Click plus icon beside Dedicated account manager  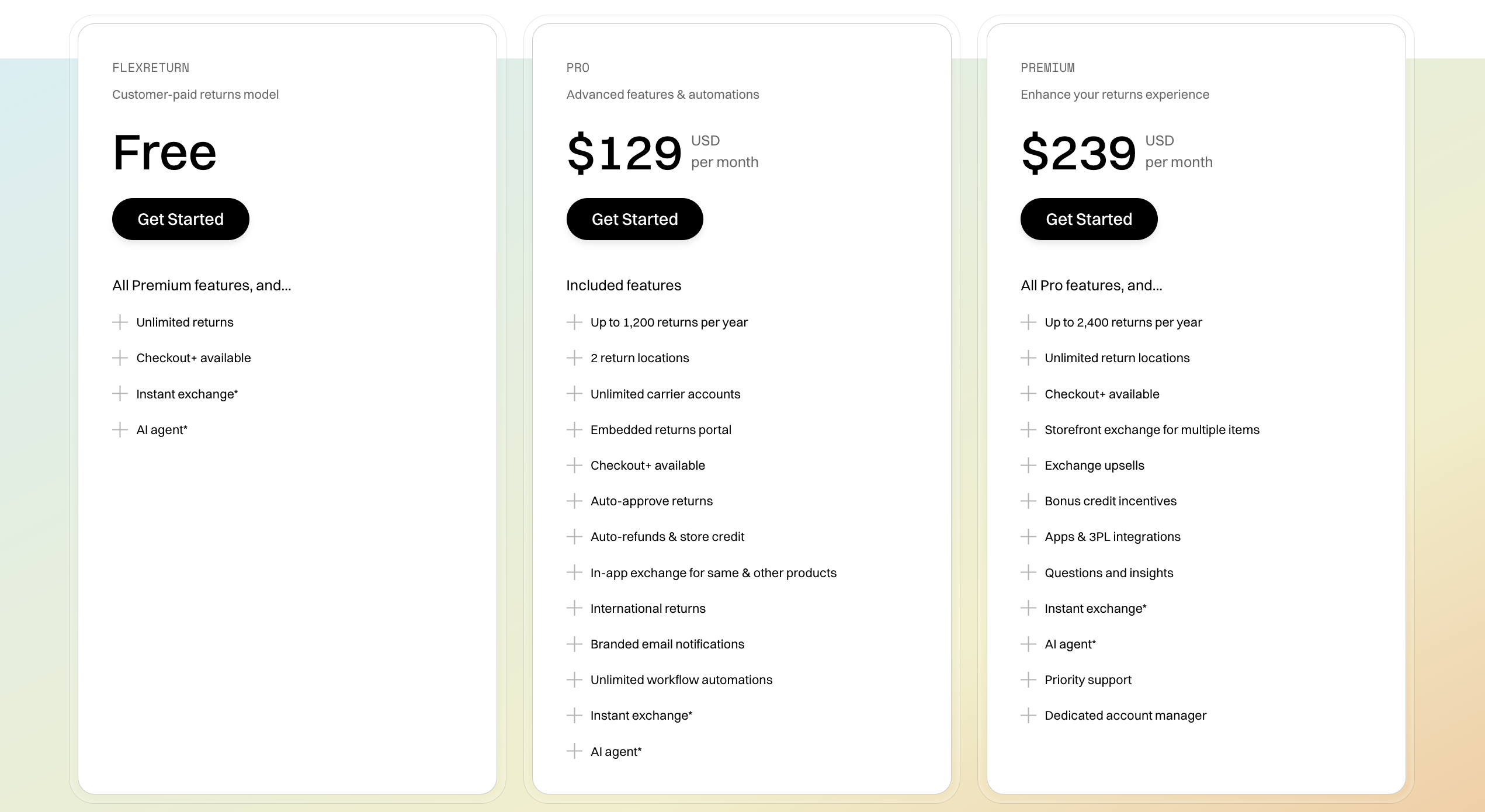click(1028, 716)
